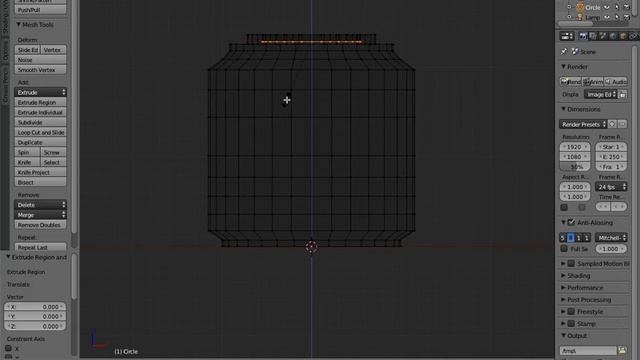Toggle the pin icon beside Scene
640x360 pixels.
click(564, 51)
